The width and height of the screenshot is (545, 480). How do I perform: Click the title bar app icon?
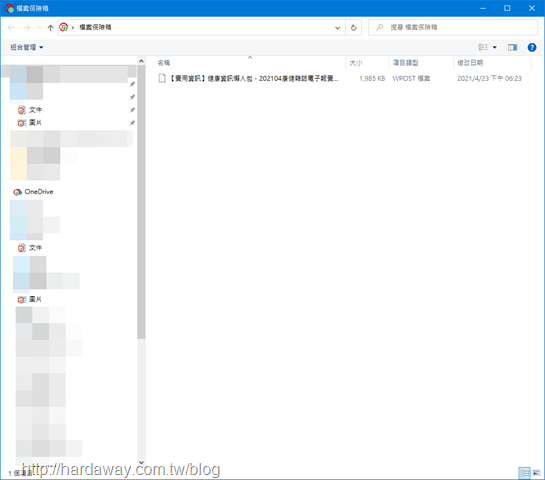coord(9,8)
